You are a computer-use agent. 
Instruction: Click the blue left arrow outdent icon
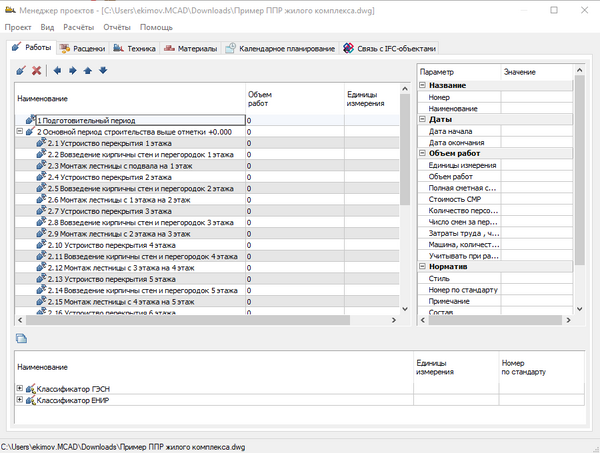pyautogui.click(x=57, y=70)
